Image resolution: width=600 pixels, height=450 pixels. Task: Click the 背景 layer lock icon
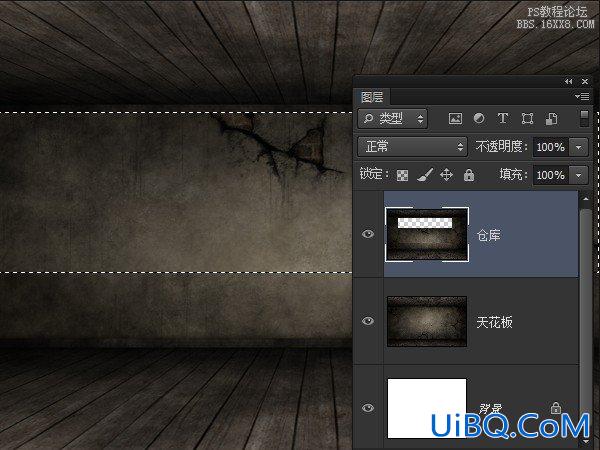click(x=556, y=408)
